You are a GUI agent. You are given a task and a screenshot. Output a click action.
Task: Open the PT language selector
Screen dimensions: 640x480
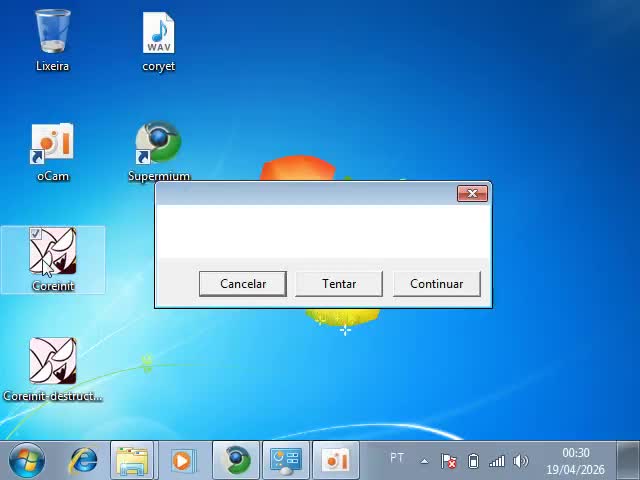tap(397, 458)
